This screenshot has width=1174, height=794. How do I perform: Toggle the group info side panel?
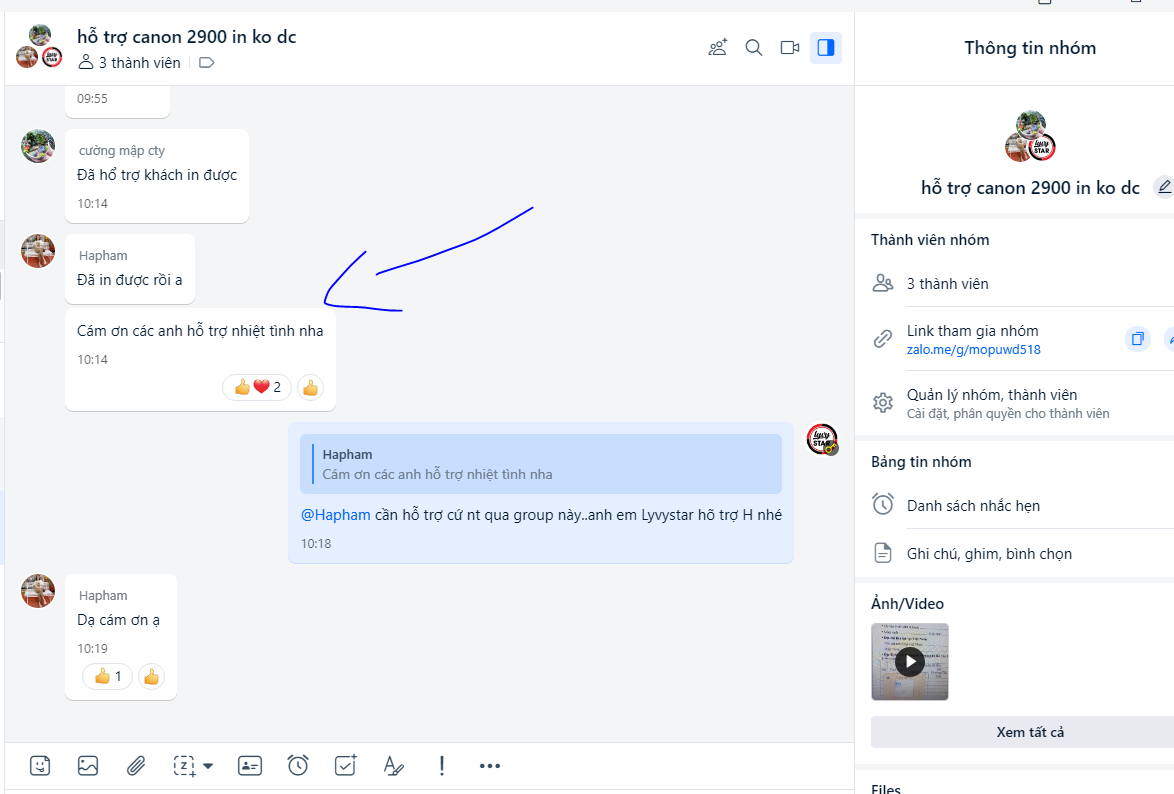pos(825,48)
